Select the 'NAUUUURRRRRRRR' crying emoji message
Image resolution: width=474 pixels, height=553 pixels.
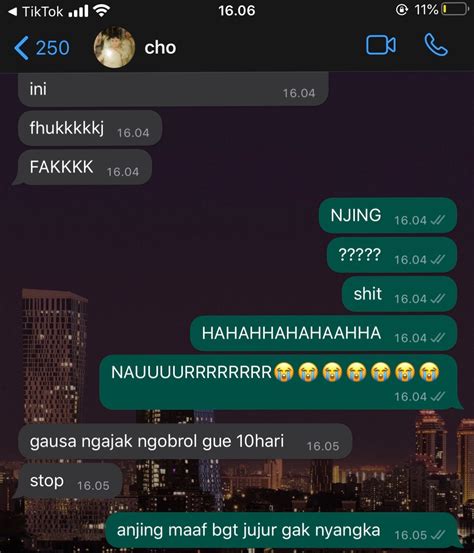[x=280, y=382]
